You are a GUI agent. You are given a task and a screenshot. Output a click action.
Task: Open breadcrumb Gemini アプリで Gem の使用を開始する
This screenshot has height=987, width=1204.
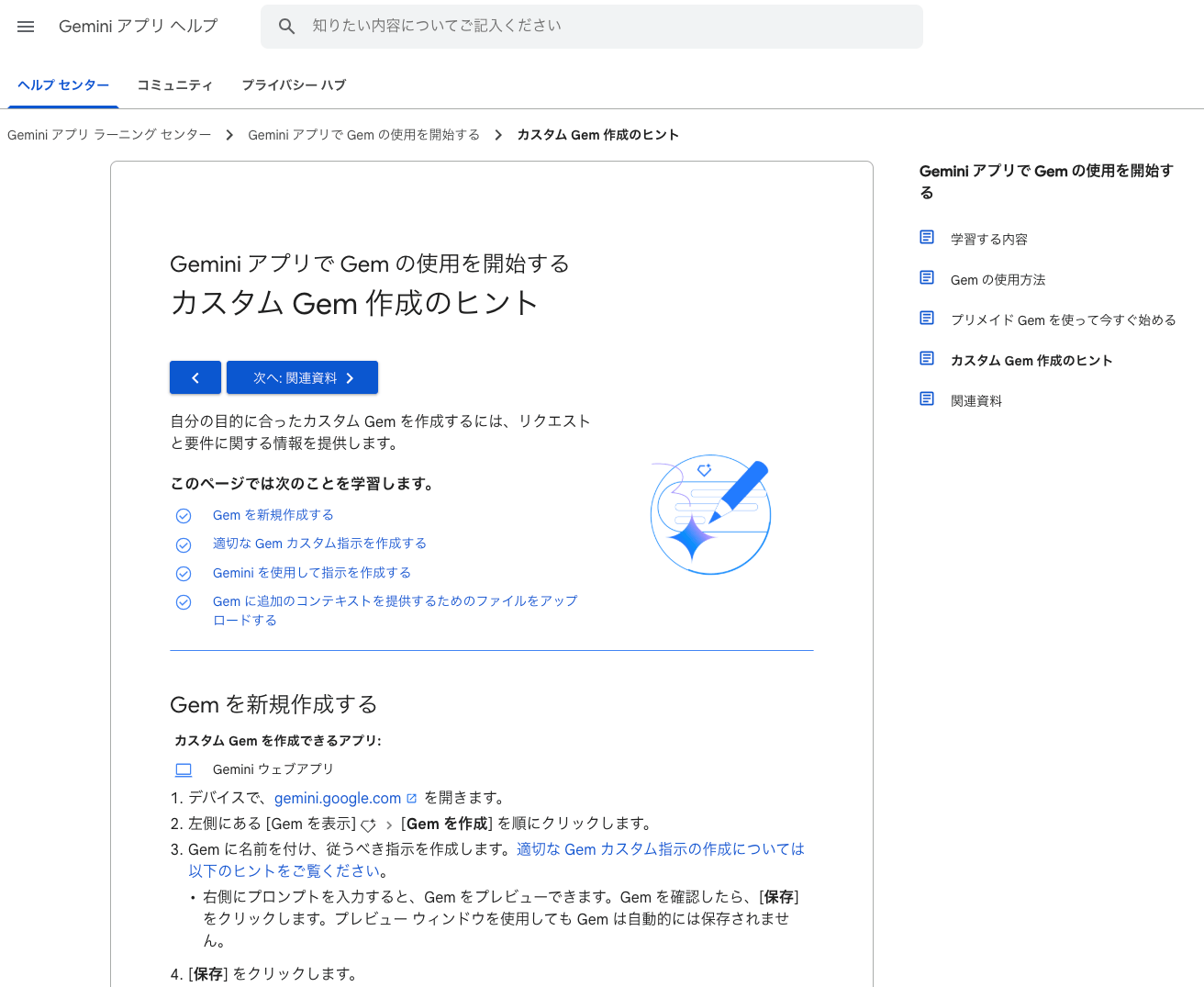364,135
